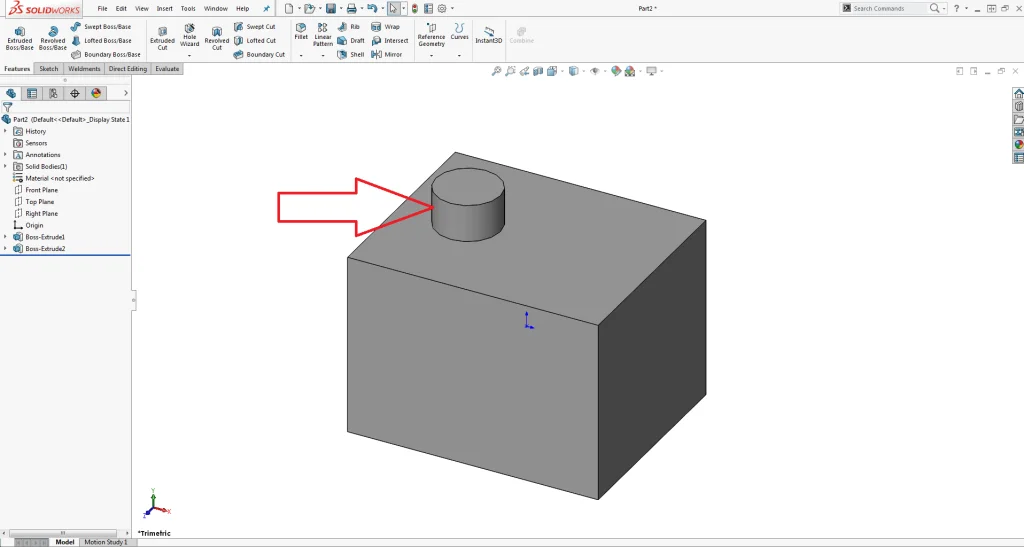Expand the Boss-Extrude1 feature node

pyautogui.click(x=5, y=237)
